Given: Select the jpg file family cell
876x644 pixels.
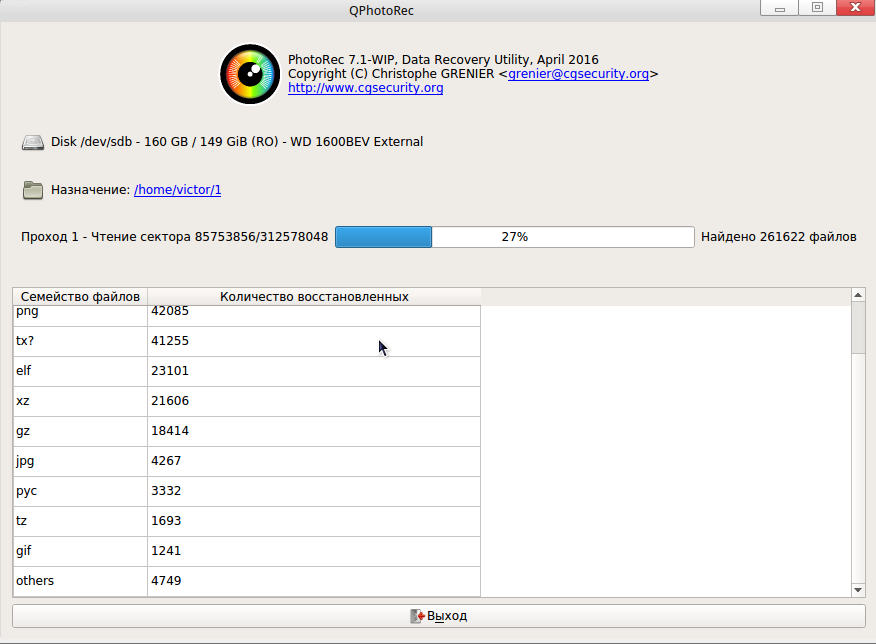Looking at the screenshot, I should tap(80, 461).
